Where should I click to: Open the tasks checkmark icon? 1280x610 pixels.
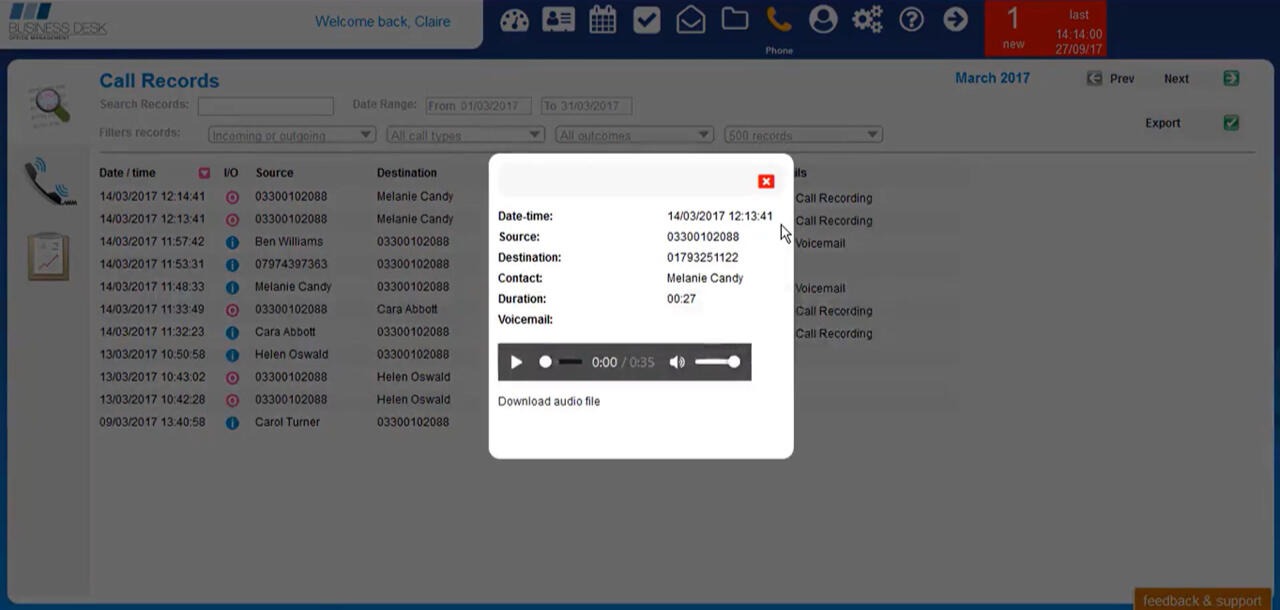coord(647,20)
